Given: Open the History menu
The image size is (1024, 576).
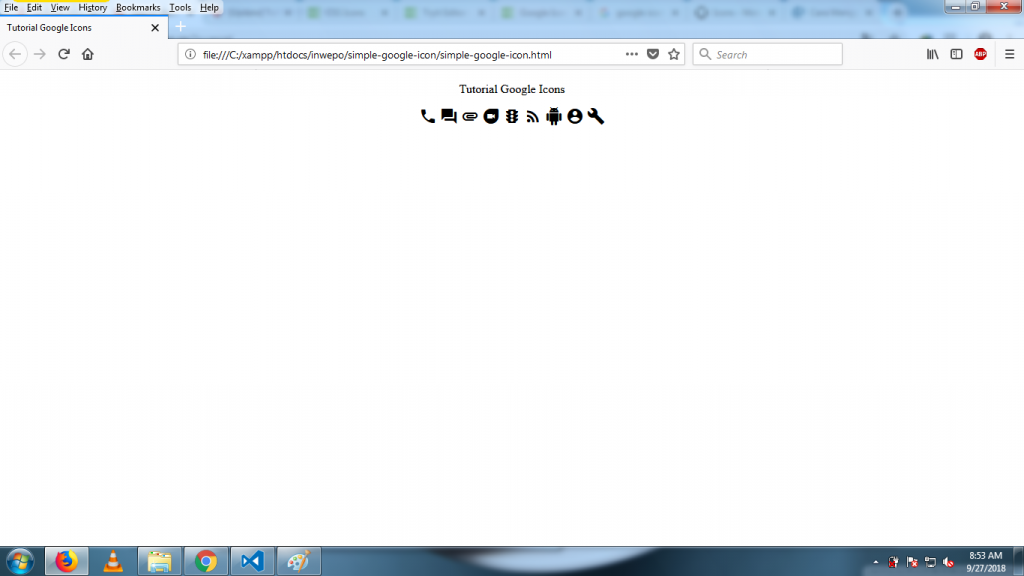Looking at the screenshot, I should pos(93,8).
